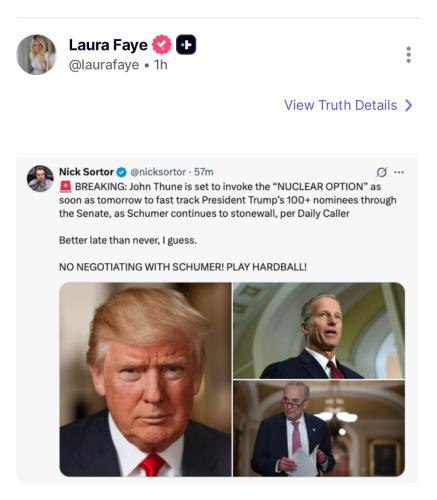Image resolution: width=437 pixels, height=500 pixels.
Task: Click the chevron next to View Truth Details
Action: (409, 105)
